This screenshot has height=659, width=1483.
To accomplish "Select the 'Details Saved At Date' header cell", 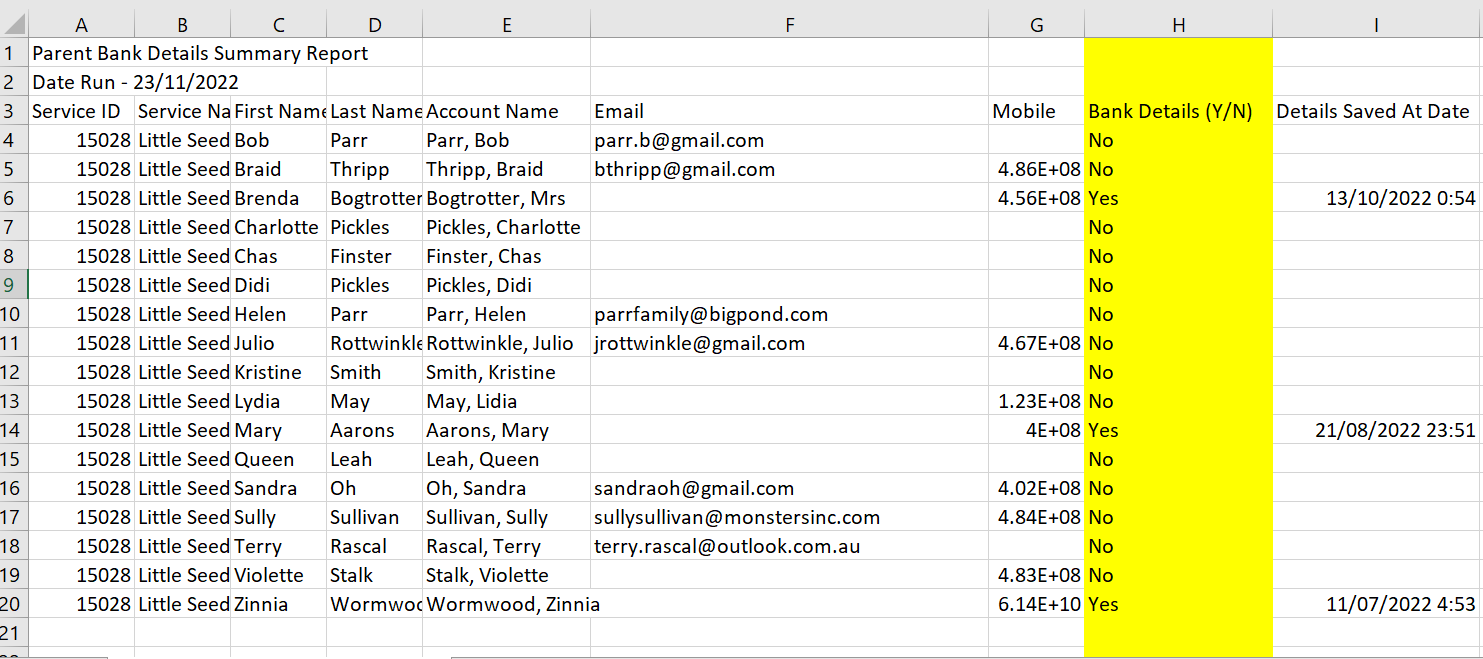I will click(x=1373, y=111).
